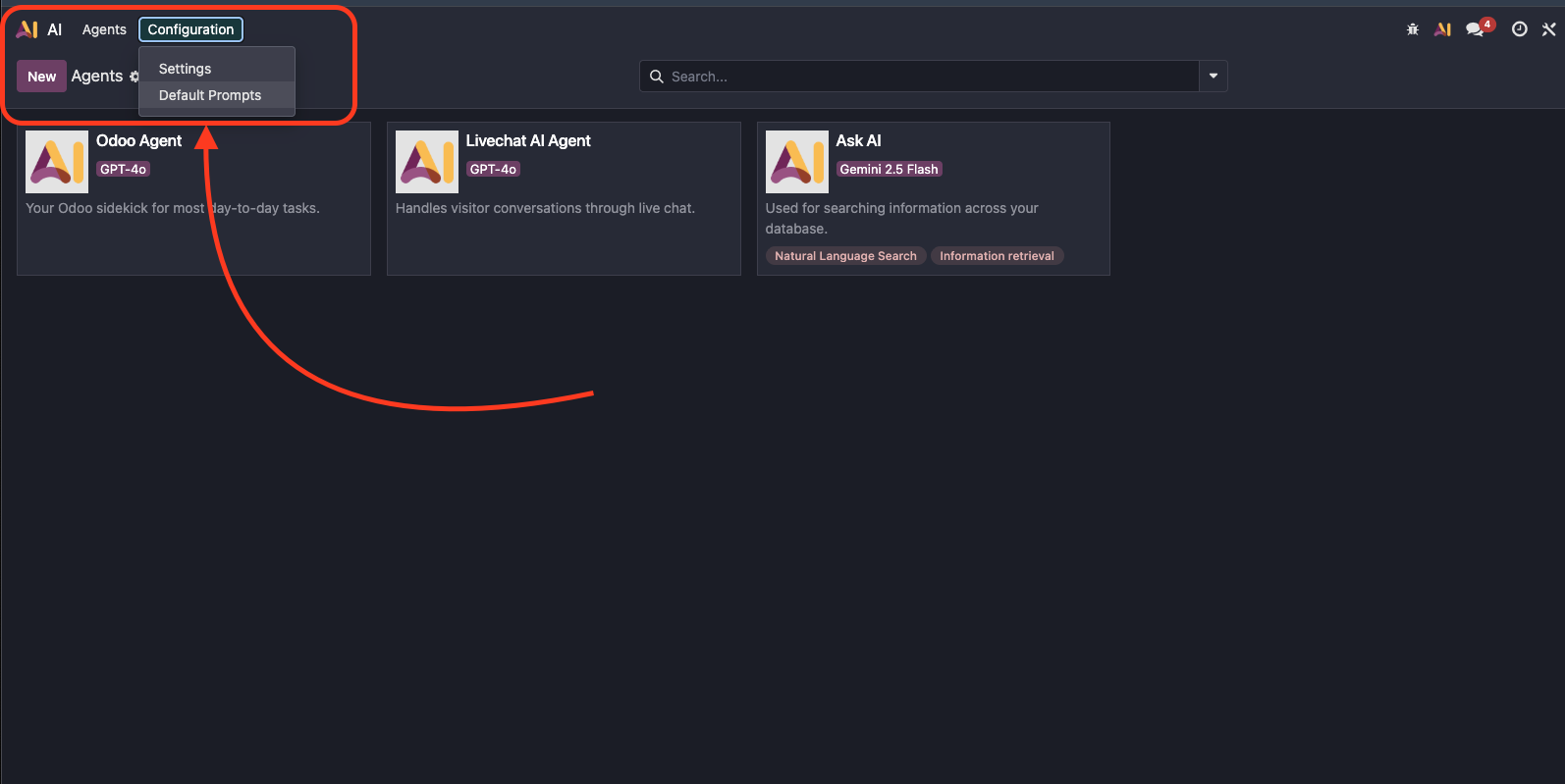Image resolution: width=1565 pixels, height=784 pixels.
Task: Click the magnifier icon in search bar
Action: click(657, 77)
